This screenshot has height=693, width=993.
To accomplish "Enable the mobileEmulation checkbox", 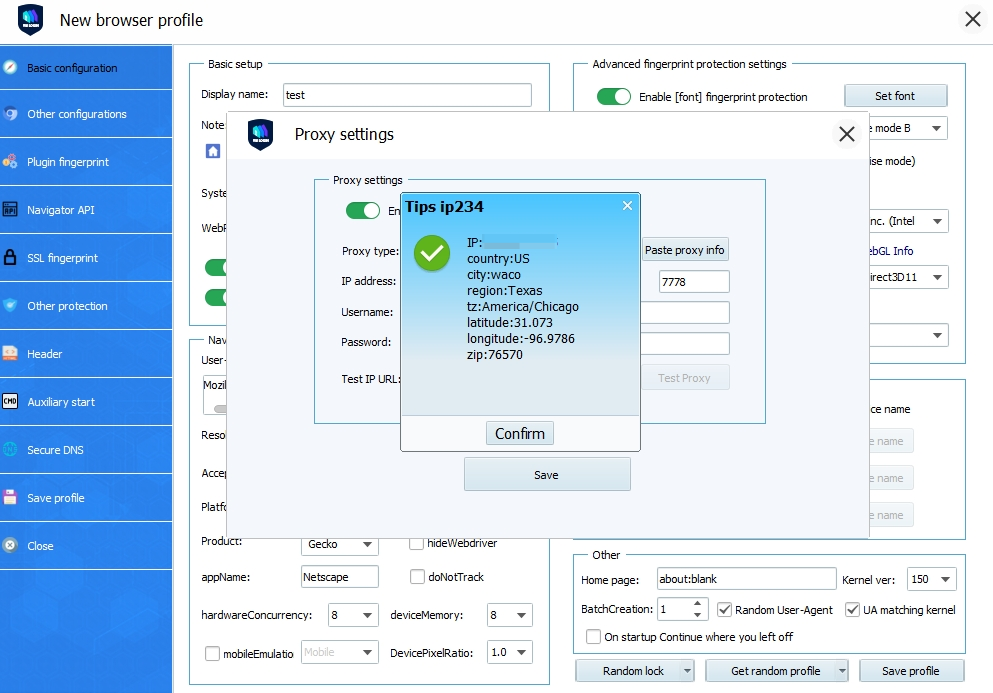I will point(212,653).
